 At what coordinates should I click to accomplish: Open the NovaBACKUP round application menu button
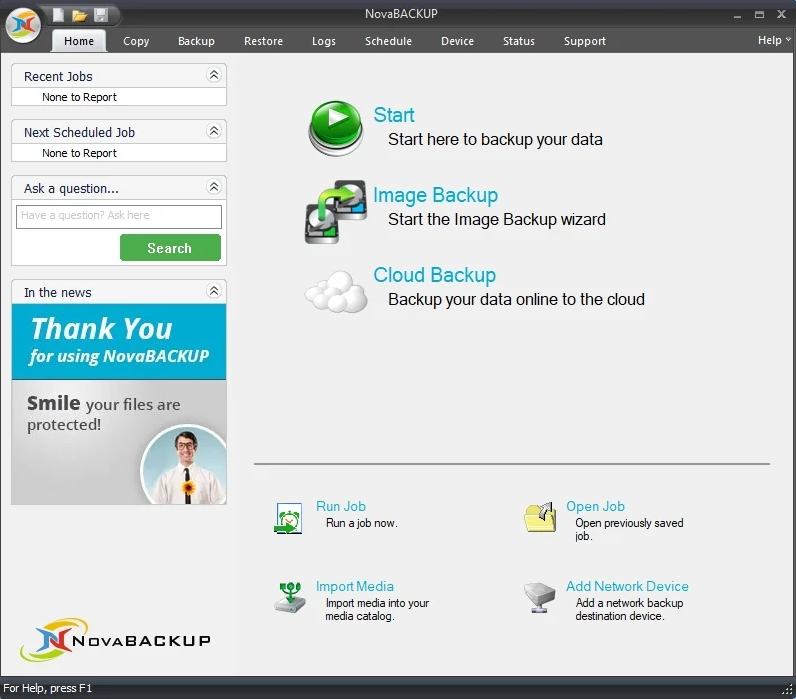tap(23, 26)
